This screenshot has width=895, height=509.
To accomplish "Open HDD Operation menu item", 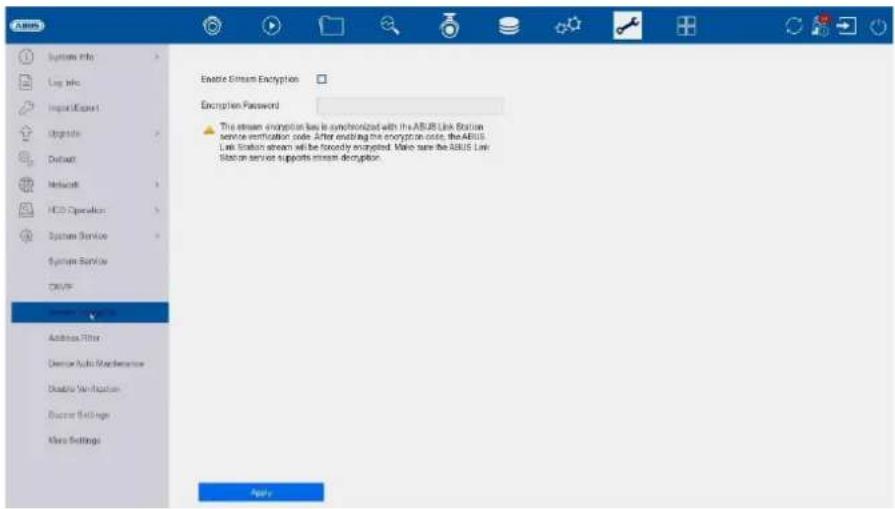I will click(x=76, y=210).
